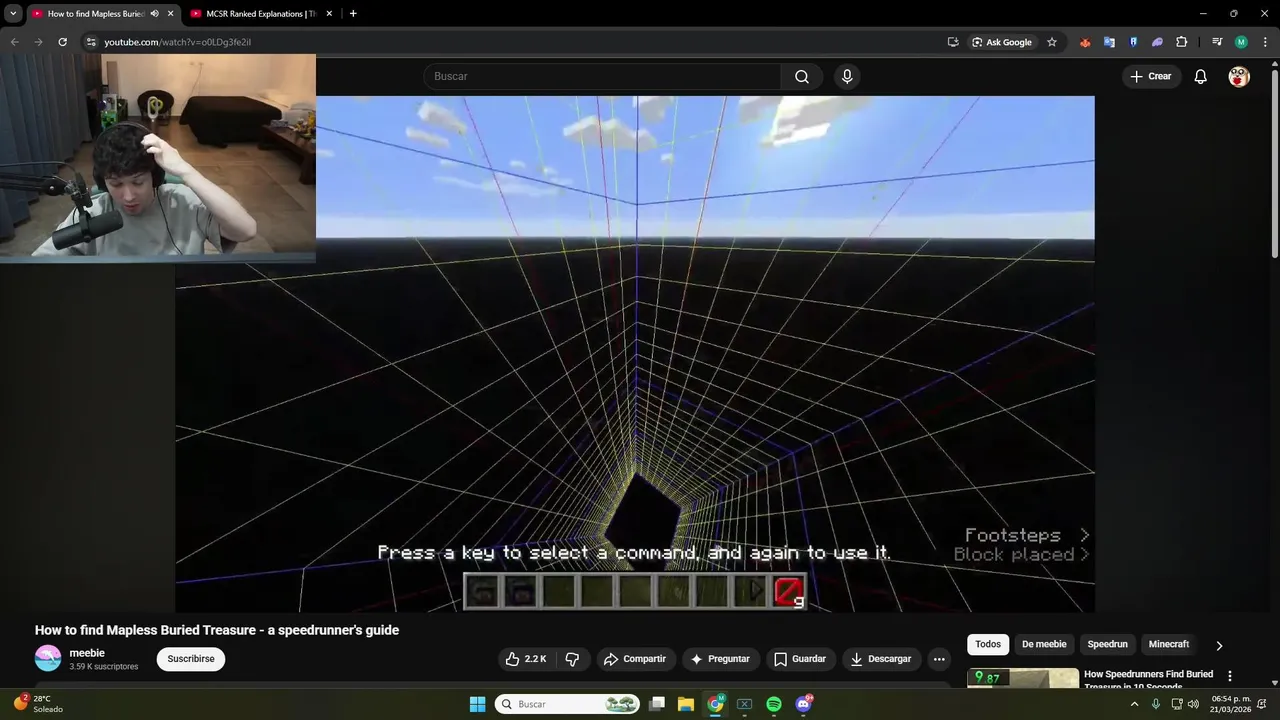Select the De meebie filter chip
The image size is (1280, 720).
click(x=1044, y=644)
